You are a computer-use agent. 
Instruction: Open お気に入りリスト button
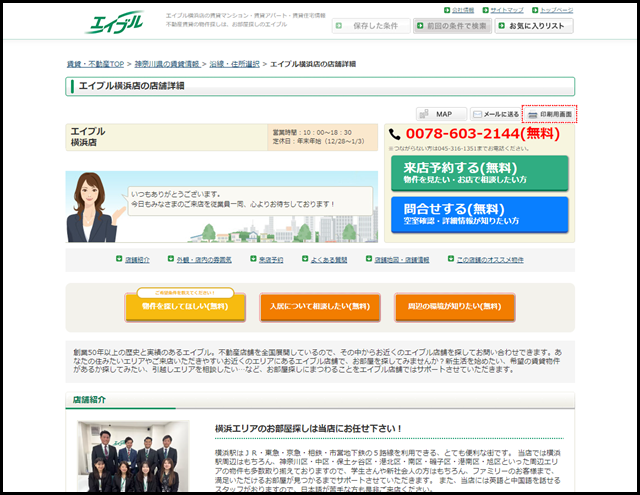(534, 26)
